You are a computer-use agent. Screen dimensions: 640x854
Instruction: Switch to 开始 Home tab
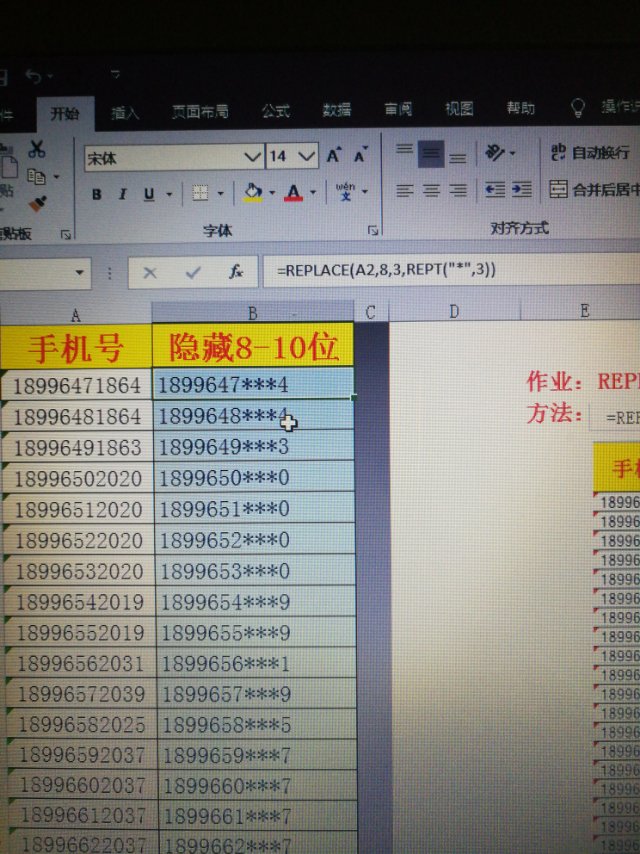click(65, 113)
